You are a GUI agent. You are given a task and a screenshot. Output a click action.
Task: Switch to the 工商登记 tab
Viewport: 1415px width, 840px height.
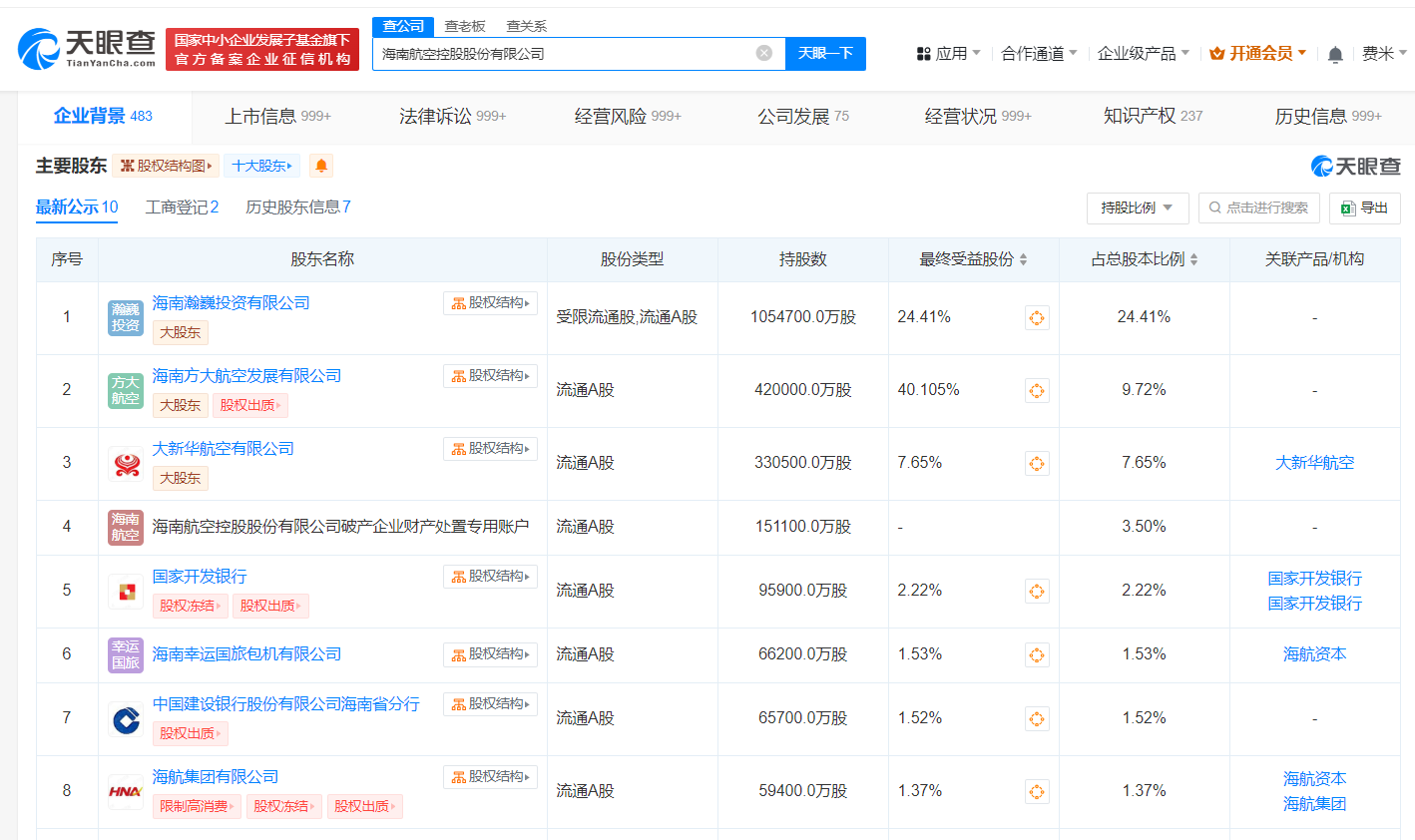183,208
